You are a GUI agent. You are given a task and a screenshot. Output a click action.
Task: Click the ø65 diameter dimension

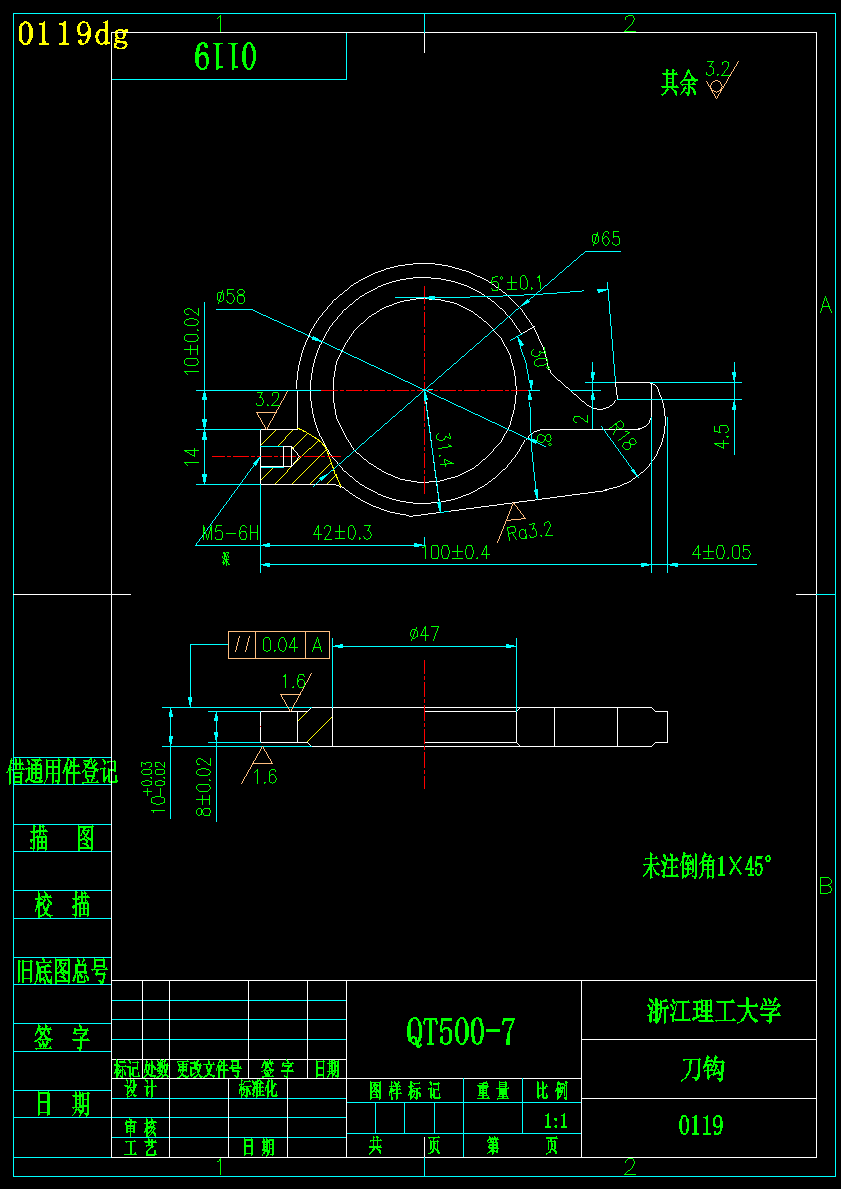click(x=606, y=240)
